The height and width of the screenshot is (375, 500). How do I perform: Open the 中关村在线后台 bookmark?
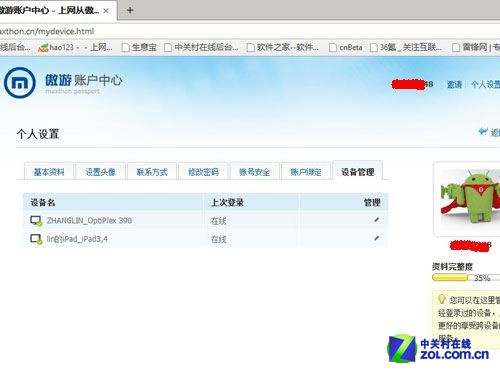[x=201, y=48]
